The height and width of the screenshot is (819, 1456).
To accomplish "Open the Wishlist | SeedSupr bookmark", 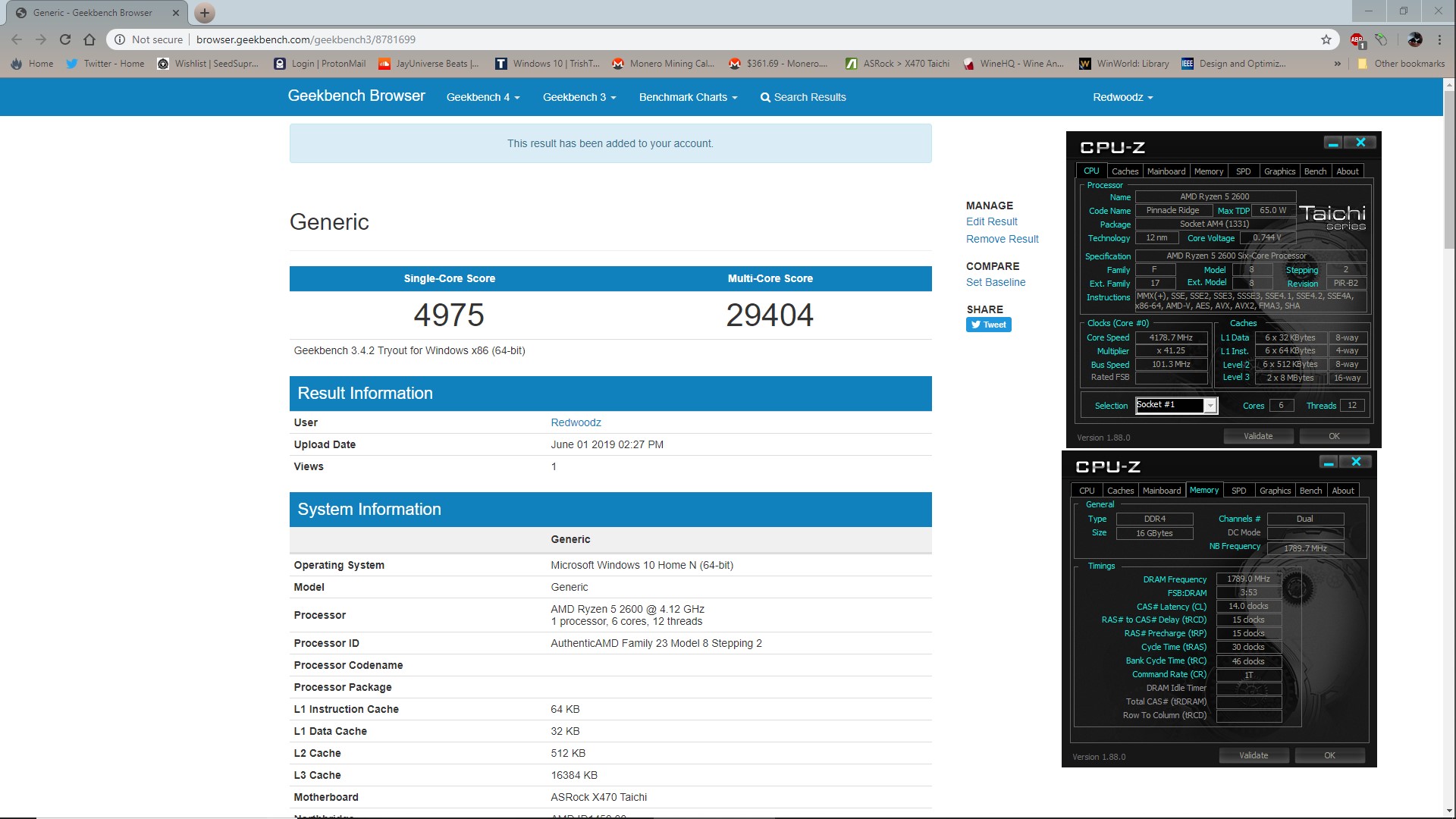I will [x=208, y=64].
